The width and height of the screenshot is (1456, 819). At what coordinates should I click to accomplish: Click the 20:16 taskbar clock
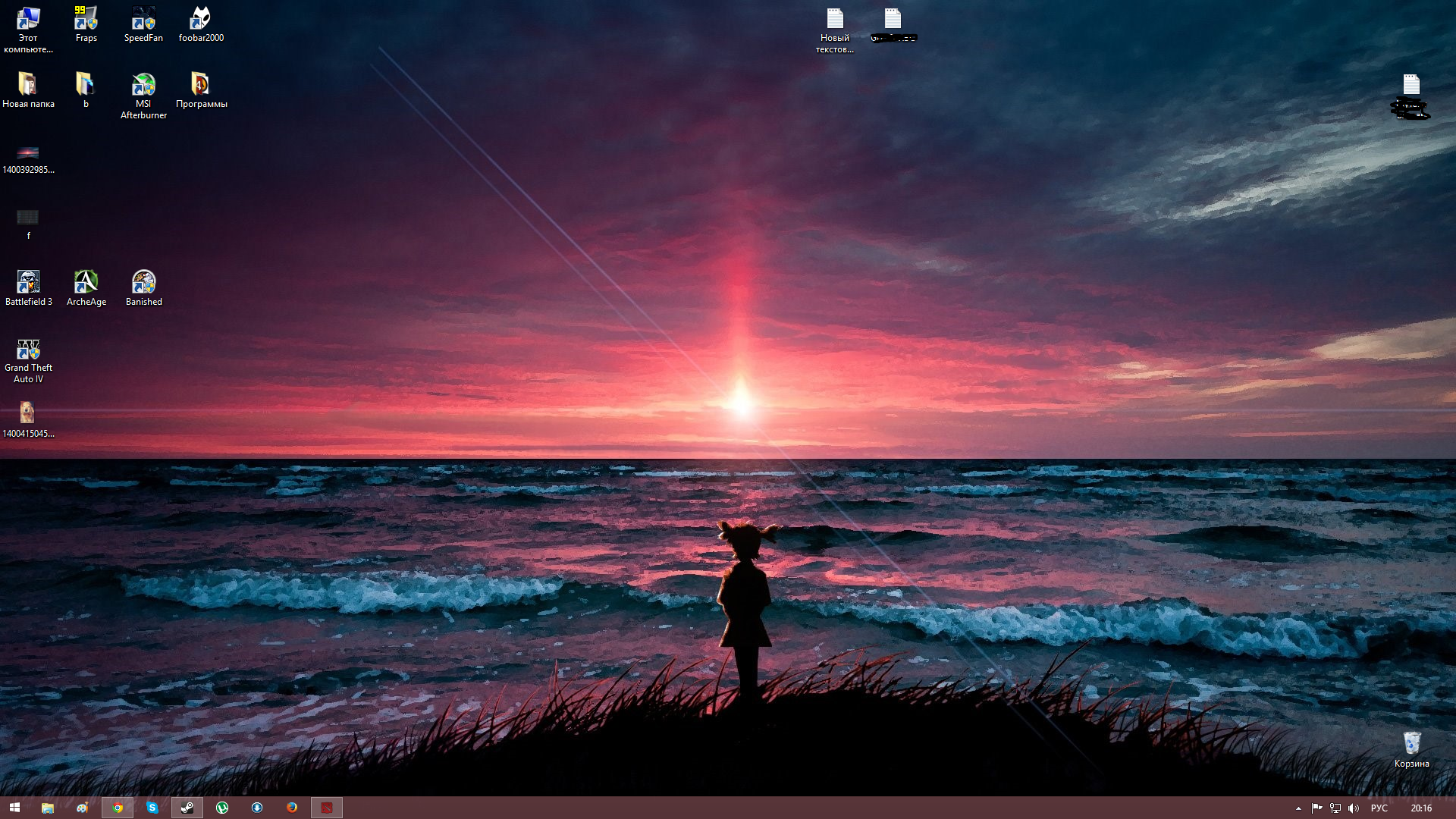pyautogui.click(x=1421, y=808)
